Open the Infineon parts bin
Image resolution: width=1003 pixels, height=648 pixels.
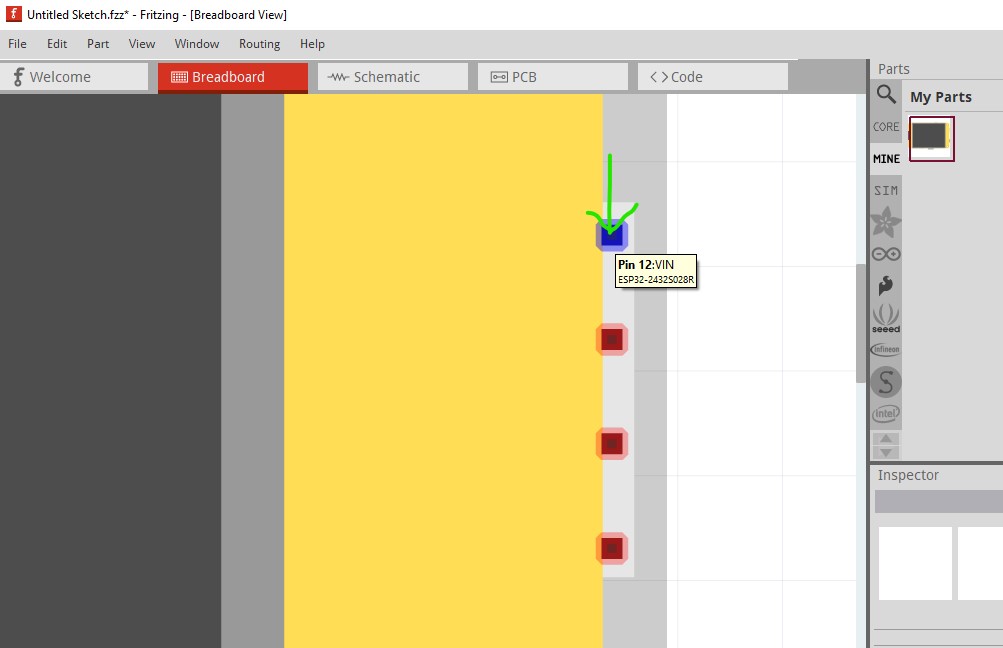click(886, 350)
